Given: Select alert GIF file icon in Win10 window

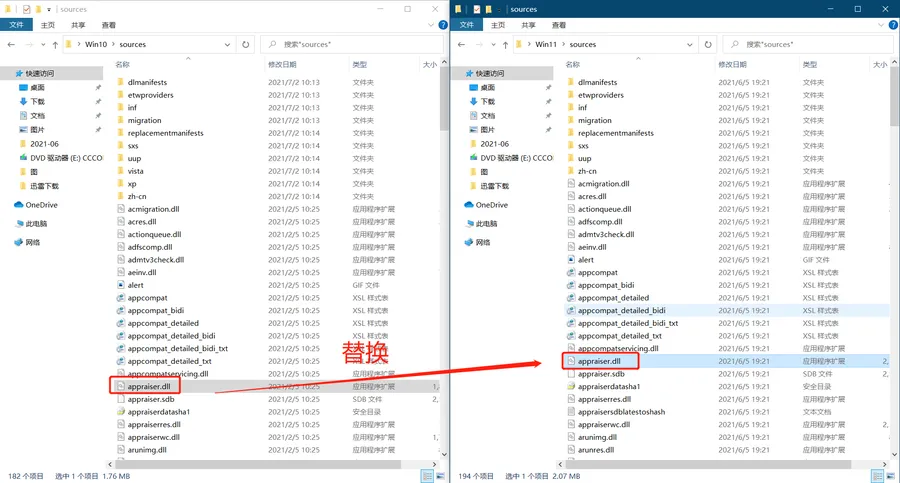Looking at the screenshot, I should [x=121, y=285].
